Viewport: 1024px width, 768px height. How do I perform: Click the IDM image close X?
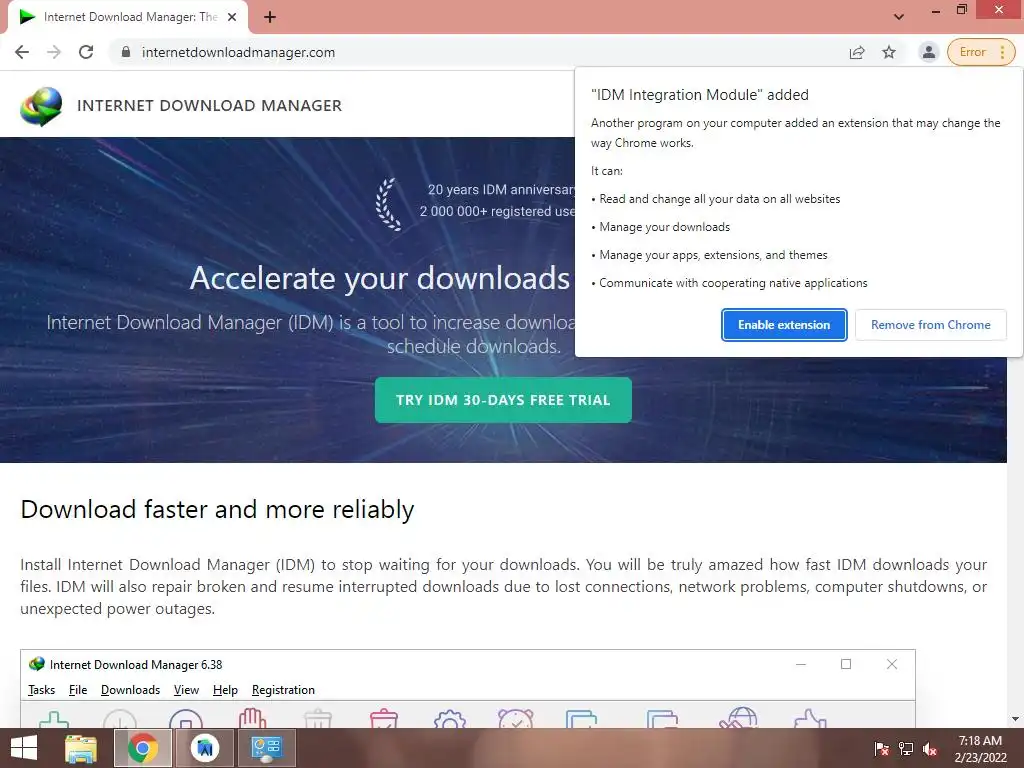(891, 664)
